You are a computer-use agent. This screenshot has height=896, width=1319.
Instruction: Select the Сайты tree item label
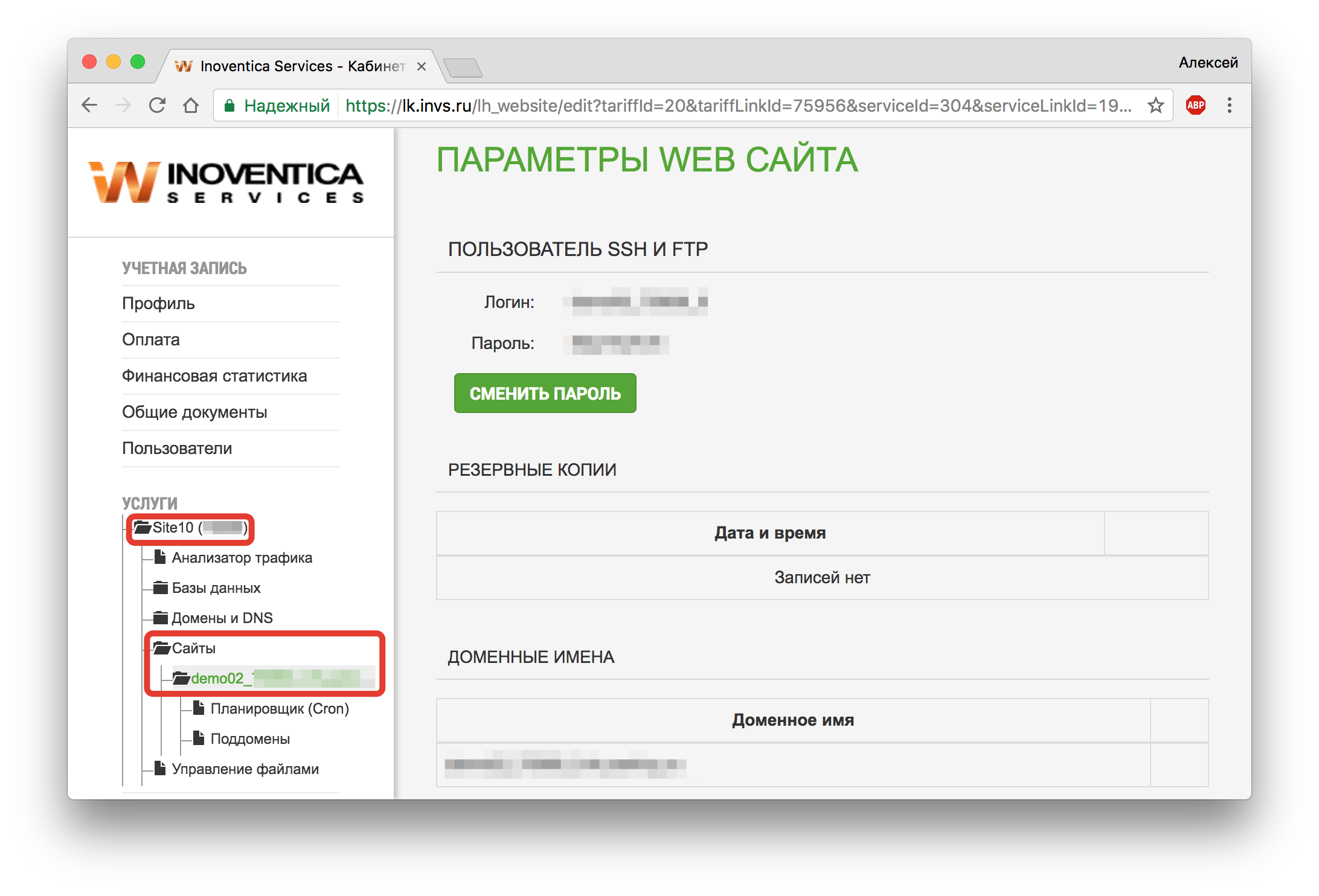click(x=193, y=648)
